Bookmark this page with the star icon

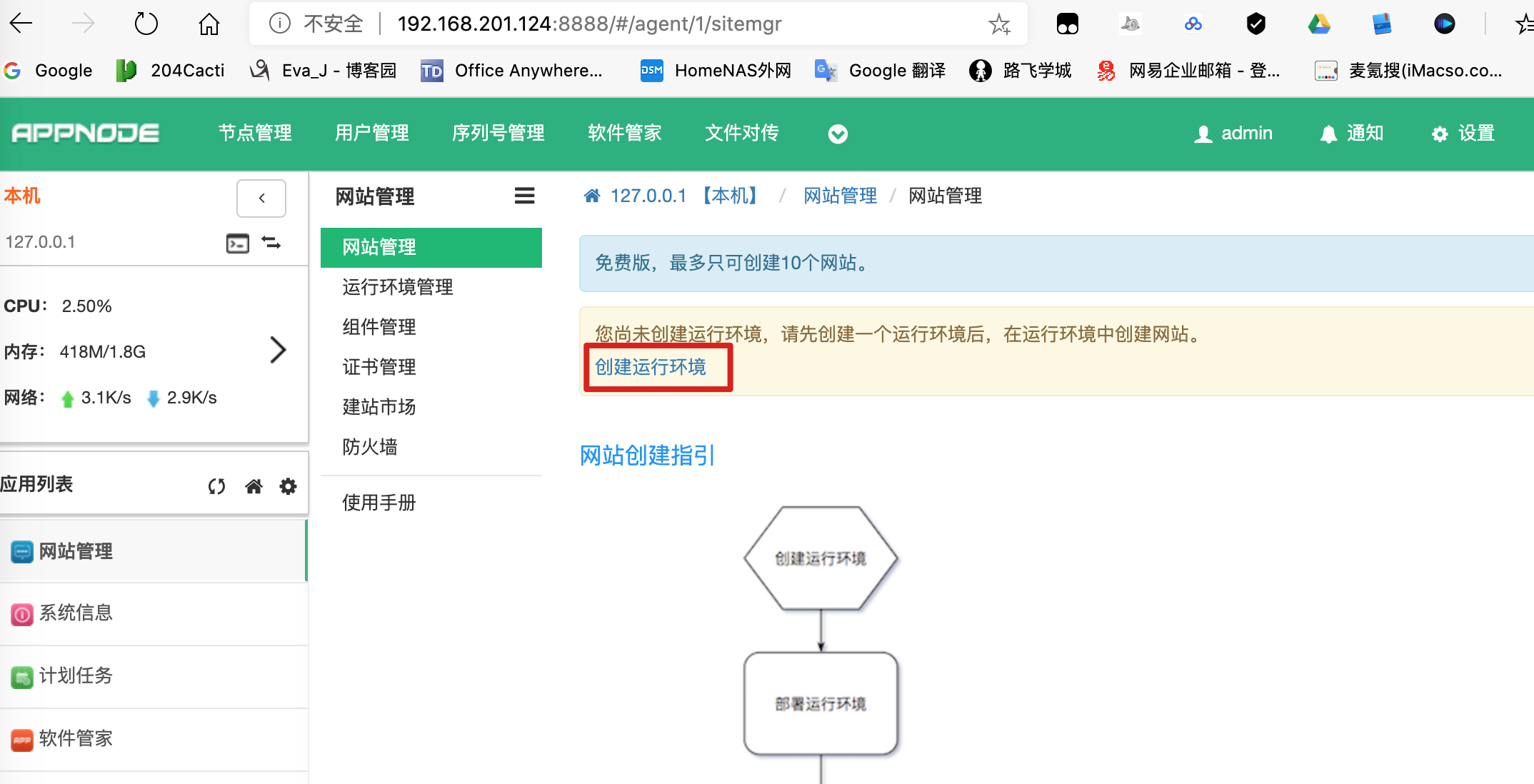(x=999, y=25)
